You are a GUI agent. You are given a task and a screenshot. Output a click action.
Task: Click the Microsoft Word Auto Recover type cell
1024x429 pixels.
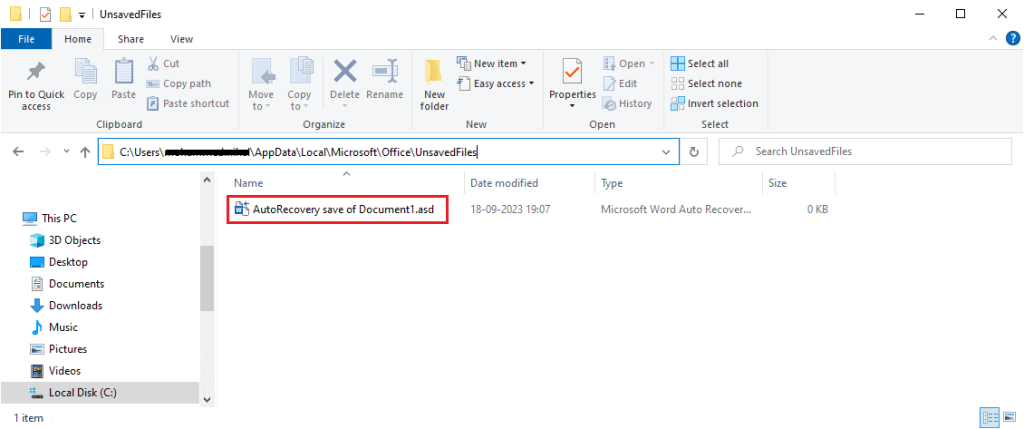(677, 210)
